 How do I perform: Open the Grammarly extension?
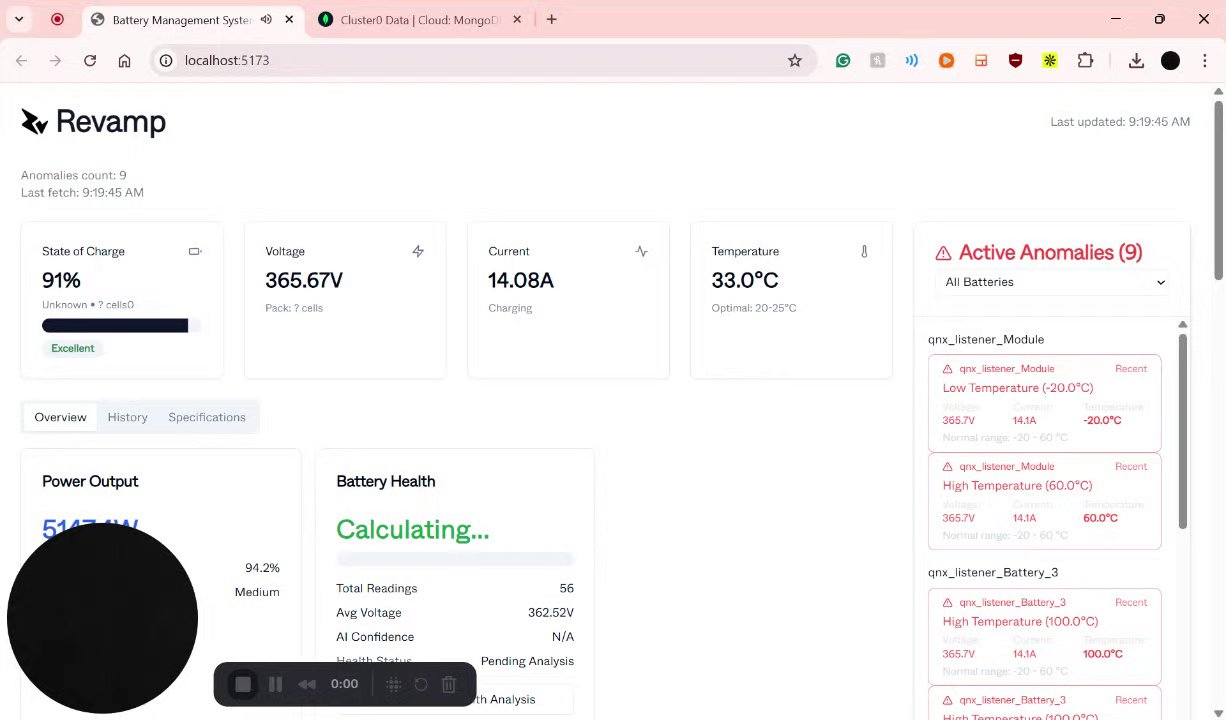coord(843,61)
